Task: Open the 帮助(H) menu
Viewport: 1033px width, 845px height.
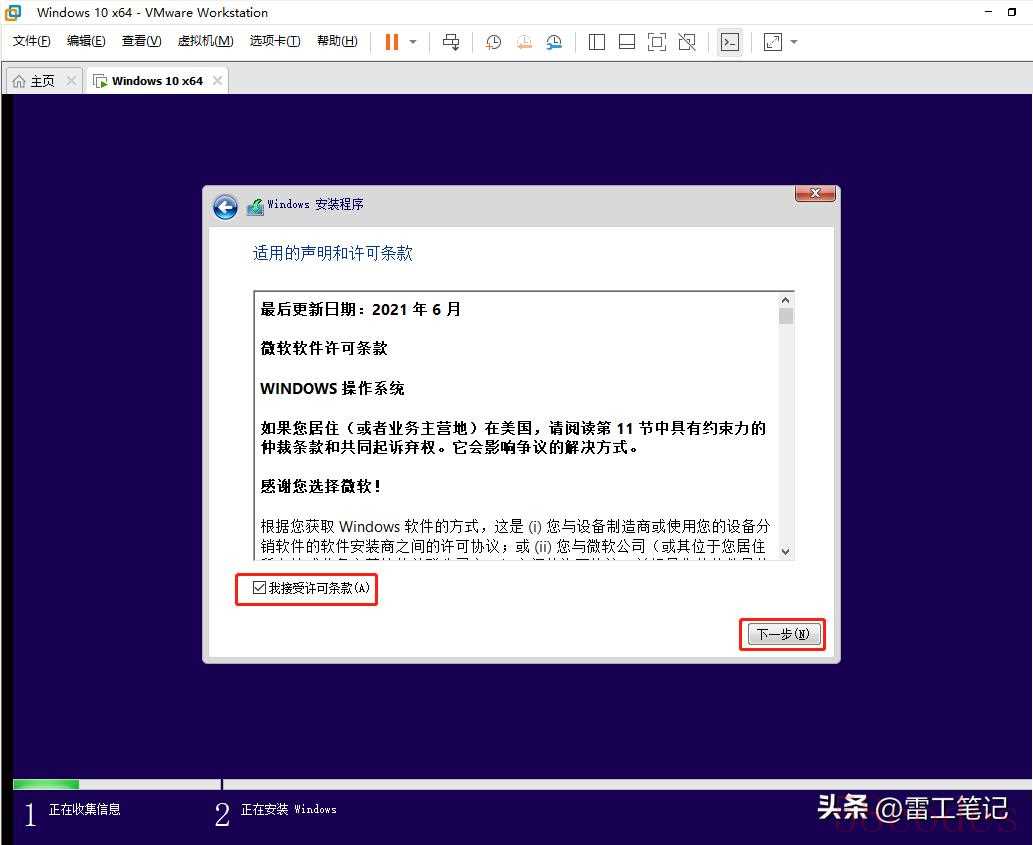Action: coord(337,41)
